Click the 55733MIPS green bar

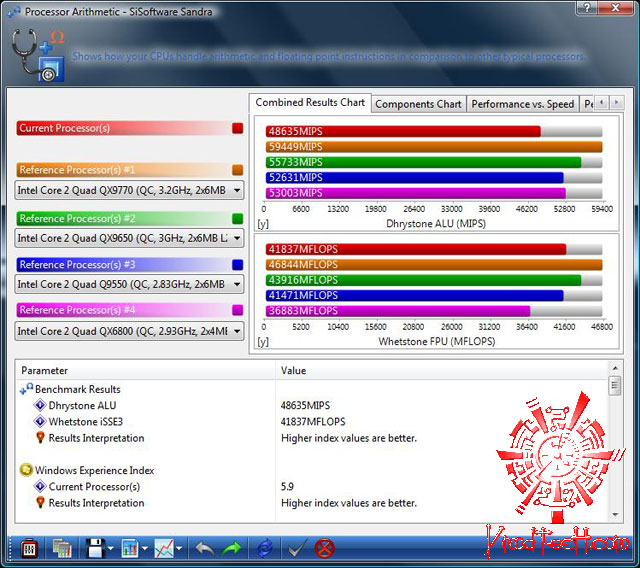tap(423, 162)
